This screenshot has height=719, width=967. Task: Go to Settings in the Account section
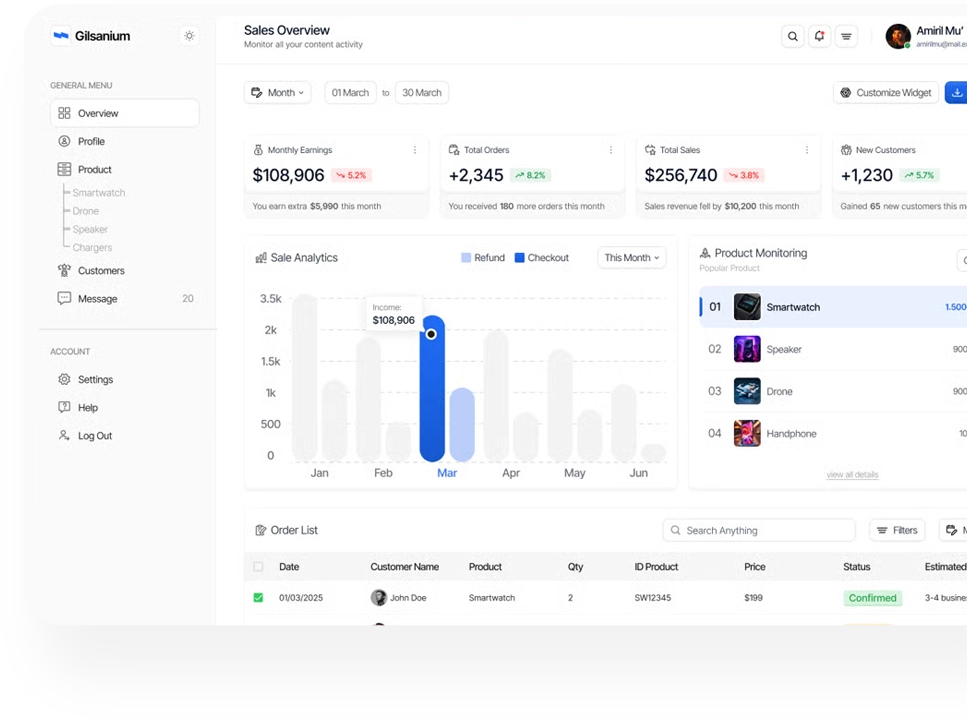95,380
